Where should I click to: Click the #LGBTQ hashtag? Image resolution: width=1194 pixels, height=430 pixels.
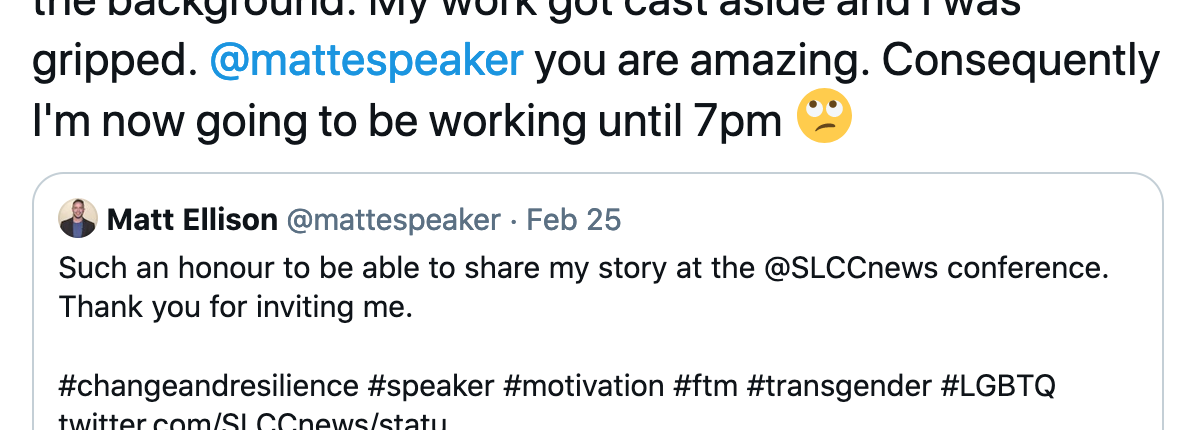coord(998,386)
